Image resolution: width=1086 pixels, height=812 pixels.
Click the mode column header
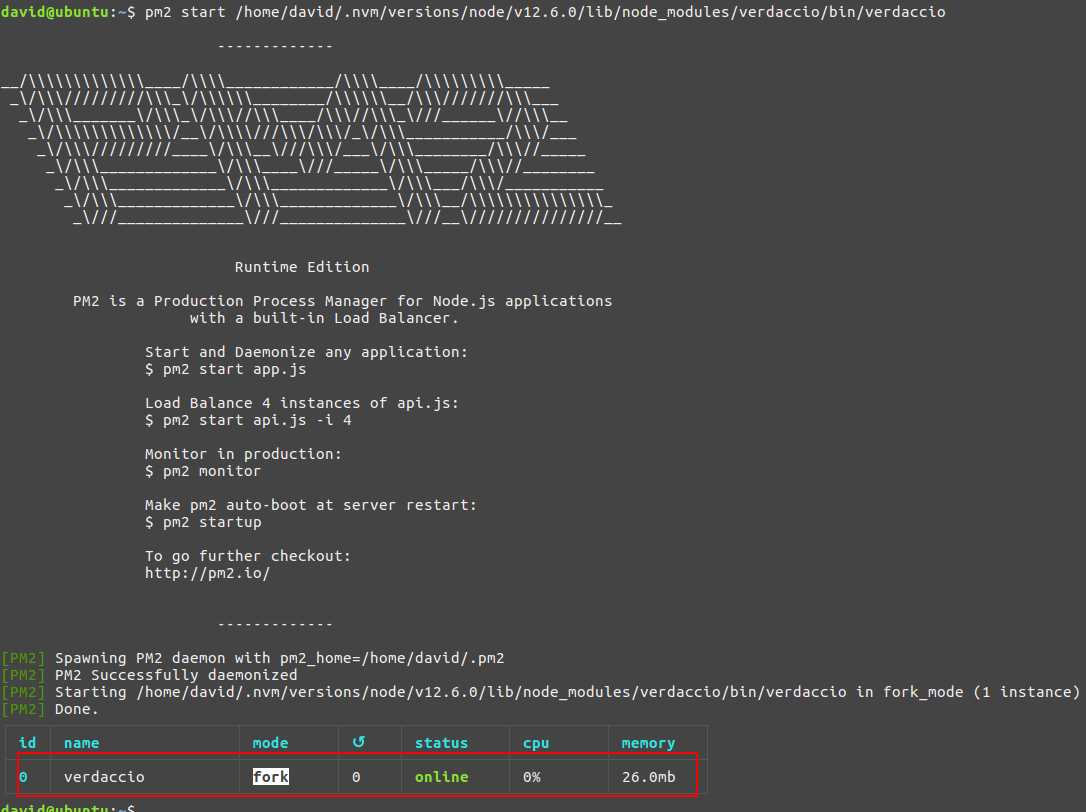click(x=270, y=743)
